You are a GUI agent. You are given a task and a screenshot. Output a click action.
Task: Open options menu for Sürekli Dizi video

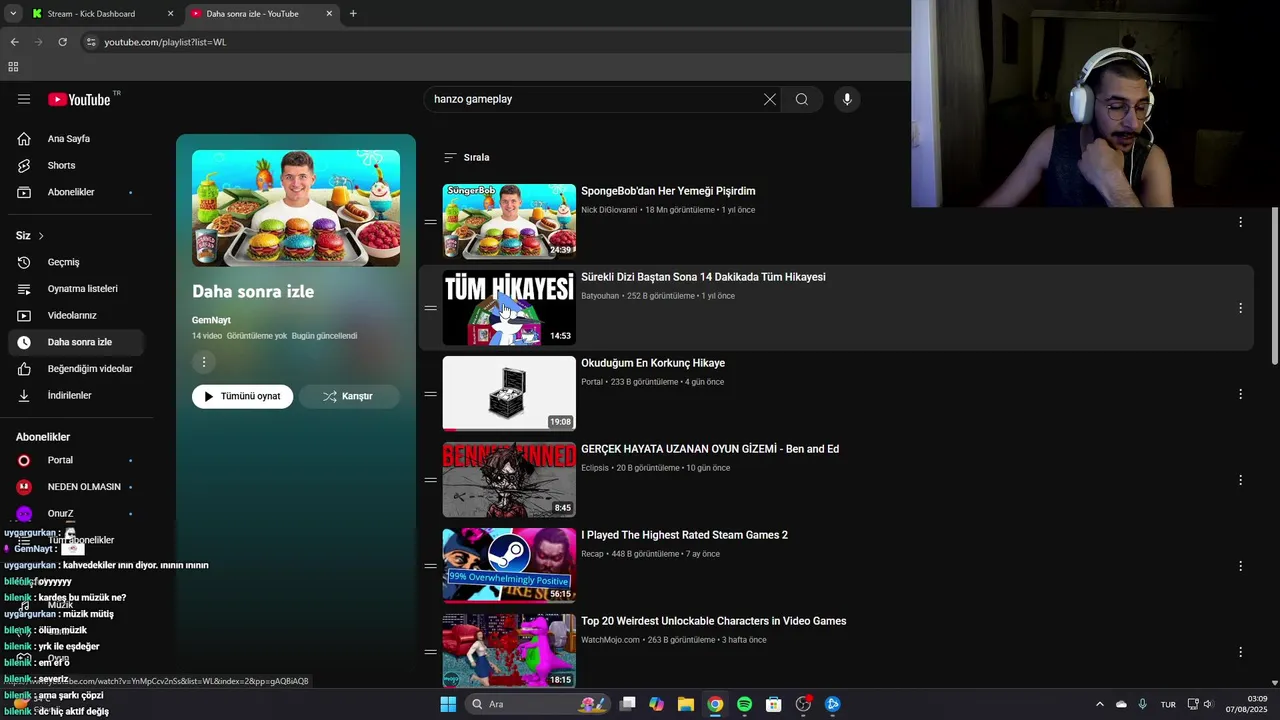point(1240,308)
